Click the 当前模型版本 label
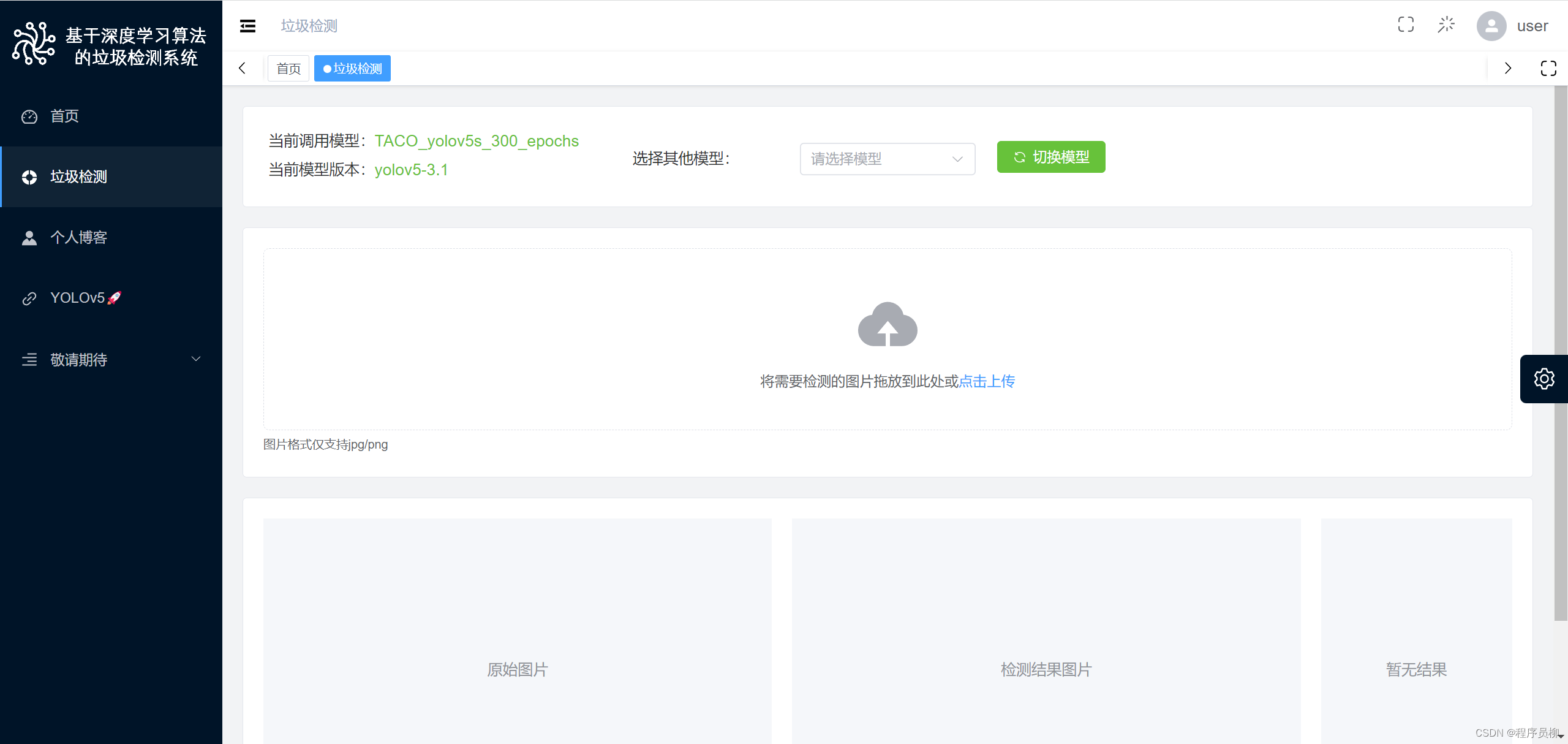 tap(317, 170)
